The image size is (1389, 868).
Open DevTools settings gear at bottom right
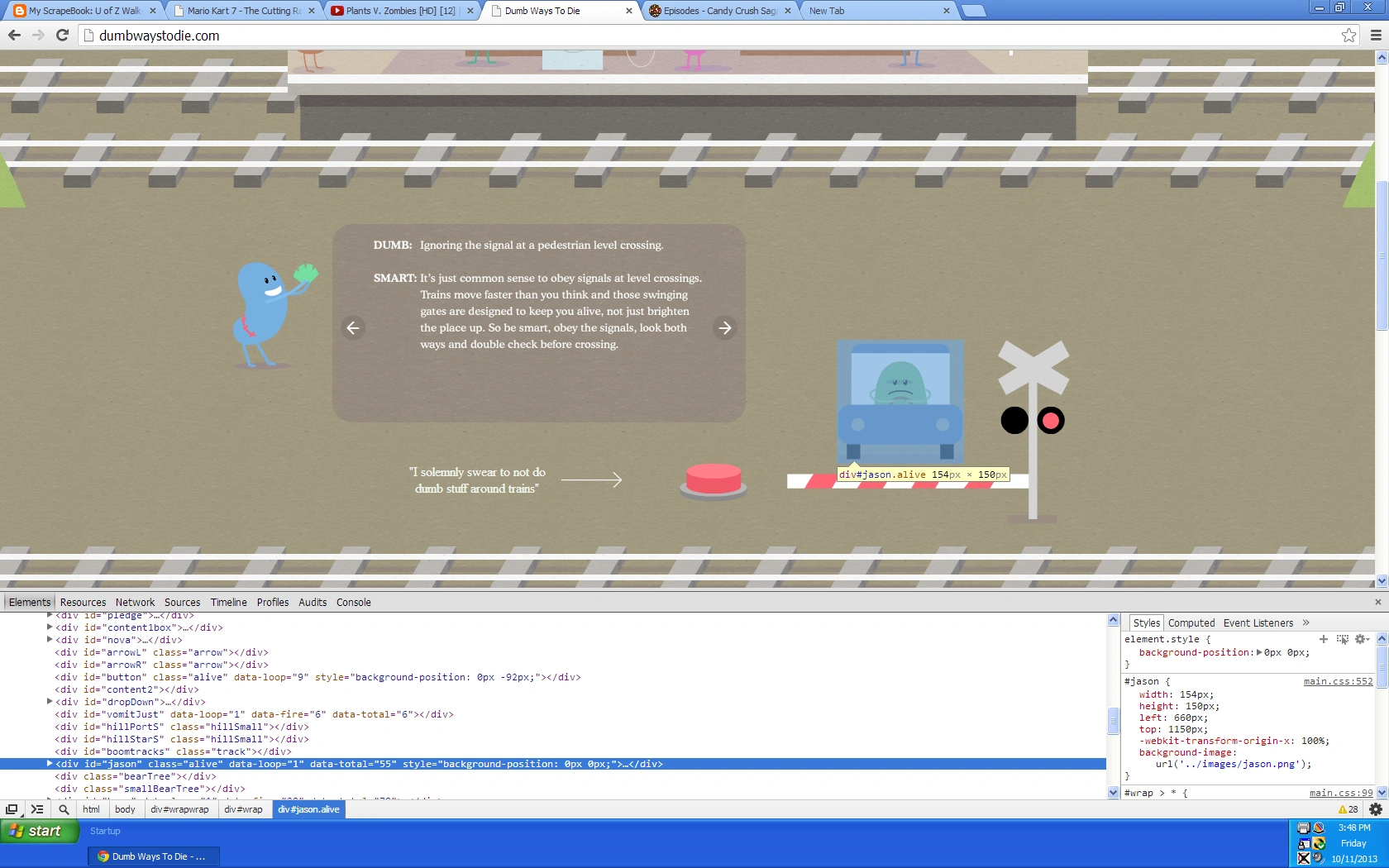click(x=1375, y=809)
